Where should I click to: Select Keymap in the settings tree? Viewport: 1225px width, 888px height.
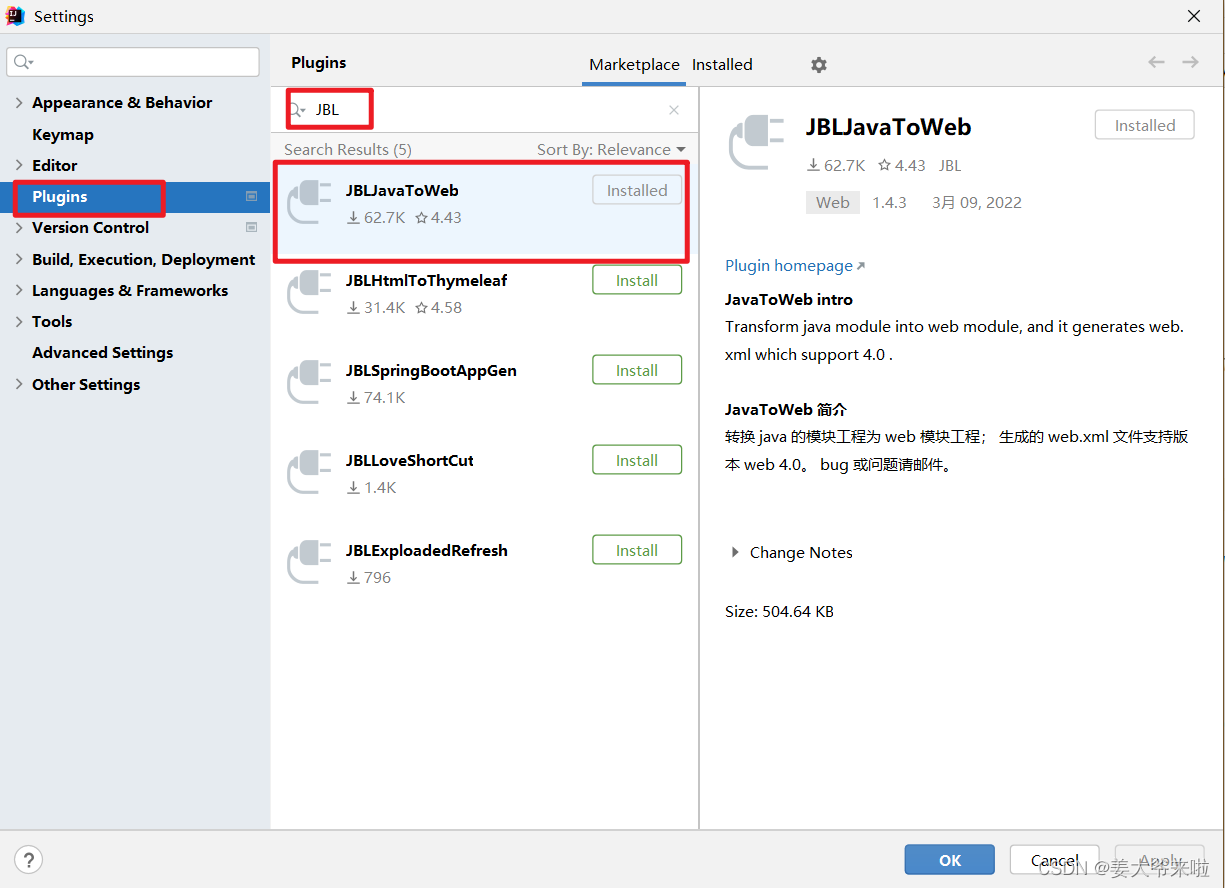[x=63, y=134]
